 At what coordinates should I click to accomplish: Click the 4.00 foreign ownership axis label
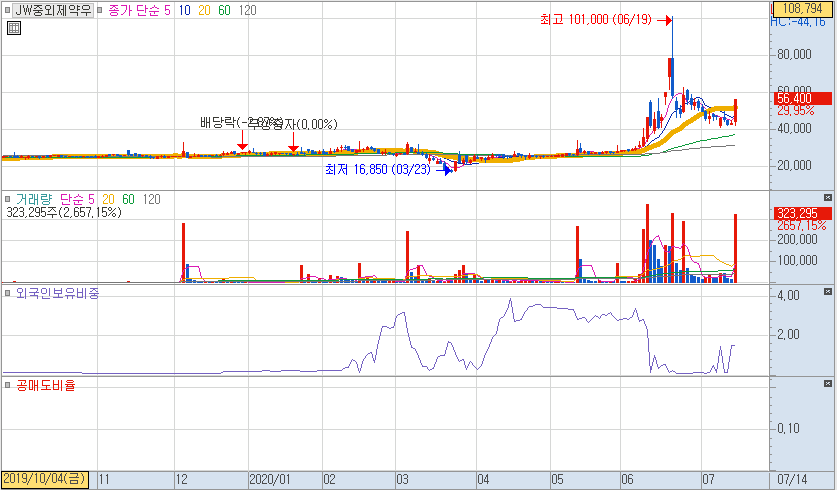[788, 296]
